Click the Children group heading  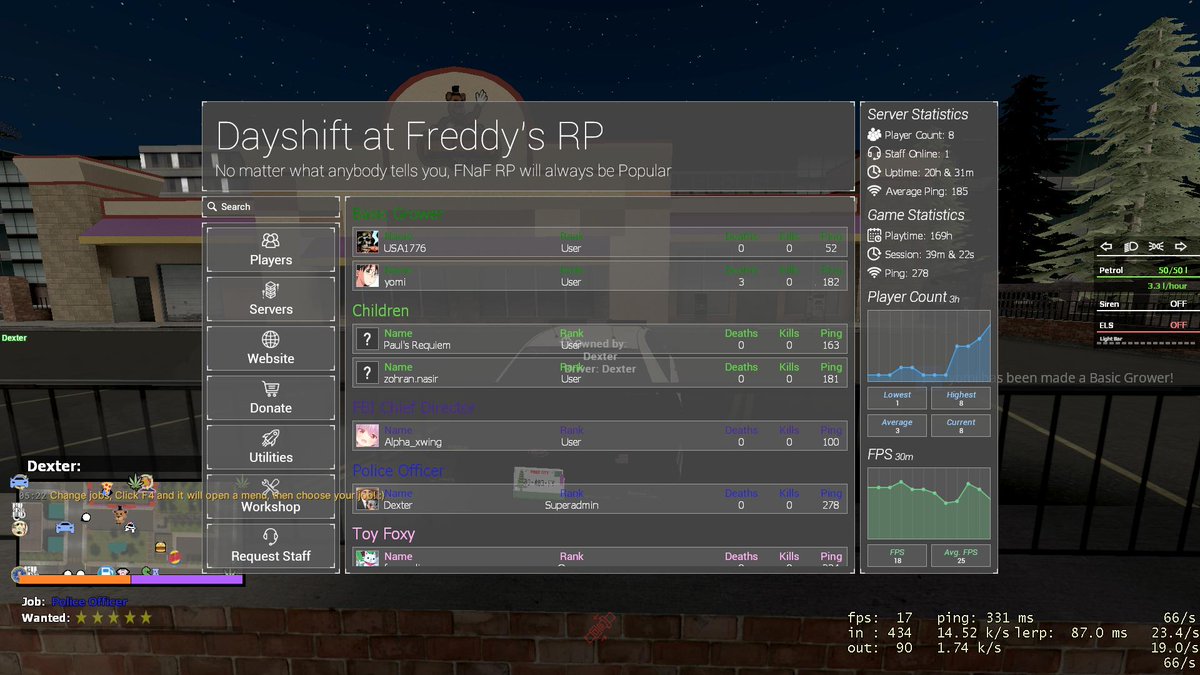tap(381, 311)
